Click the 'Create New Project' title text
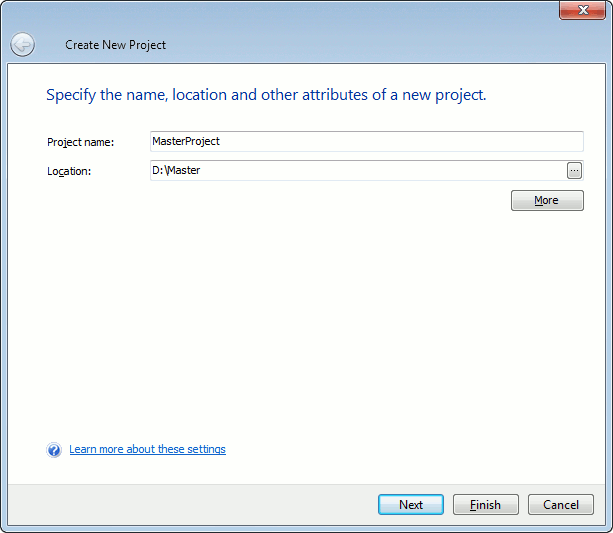 pyautogui.click(x=115, y=45)
